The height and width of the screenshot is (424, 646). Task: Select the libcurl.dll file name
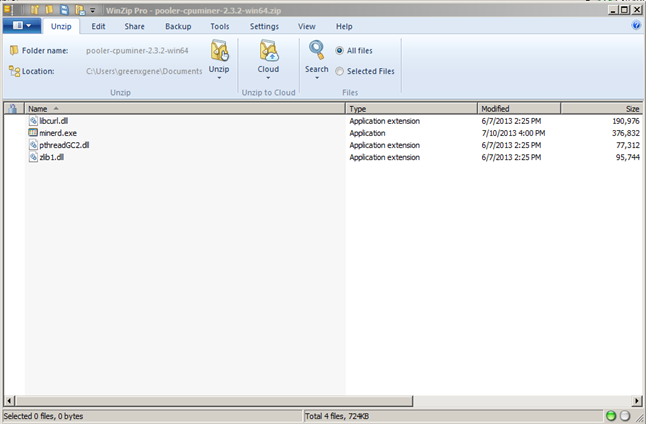pyautogui.click(x=54, y=121)
